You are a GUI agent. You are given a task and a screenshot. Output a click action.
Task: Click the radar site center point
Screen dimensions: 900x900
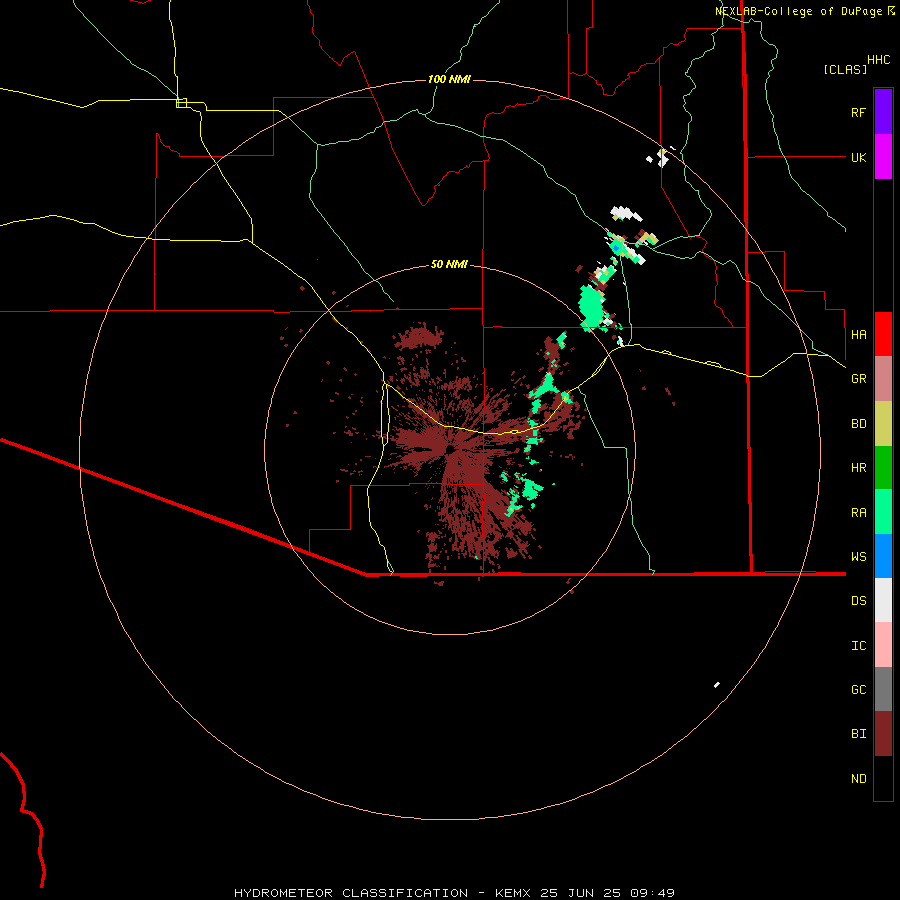(x=451, y=449)
